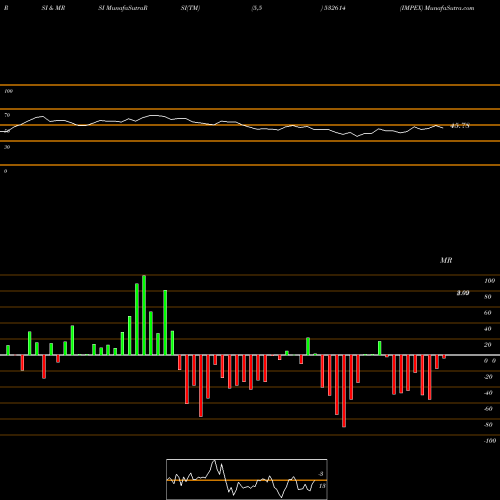The height and width of the screenshot is (500, 500).
Task: Click the MR axis label -20
Action: click(x=488, y=377)
